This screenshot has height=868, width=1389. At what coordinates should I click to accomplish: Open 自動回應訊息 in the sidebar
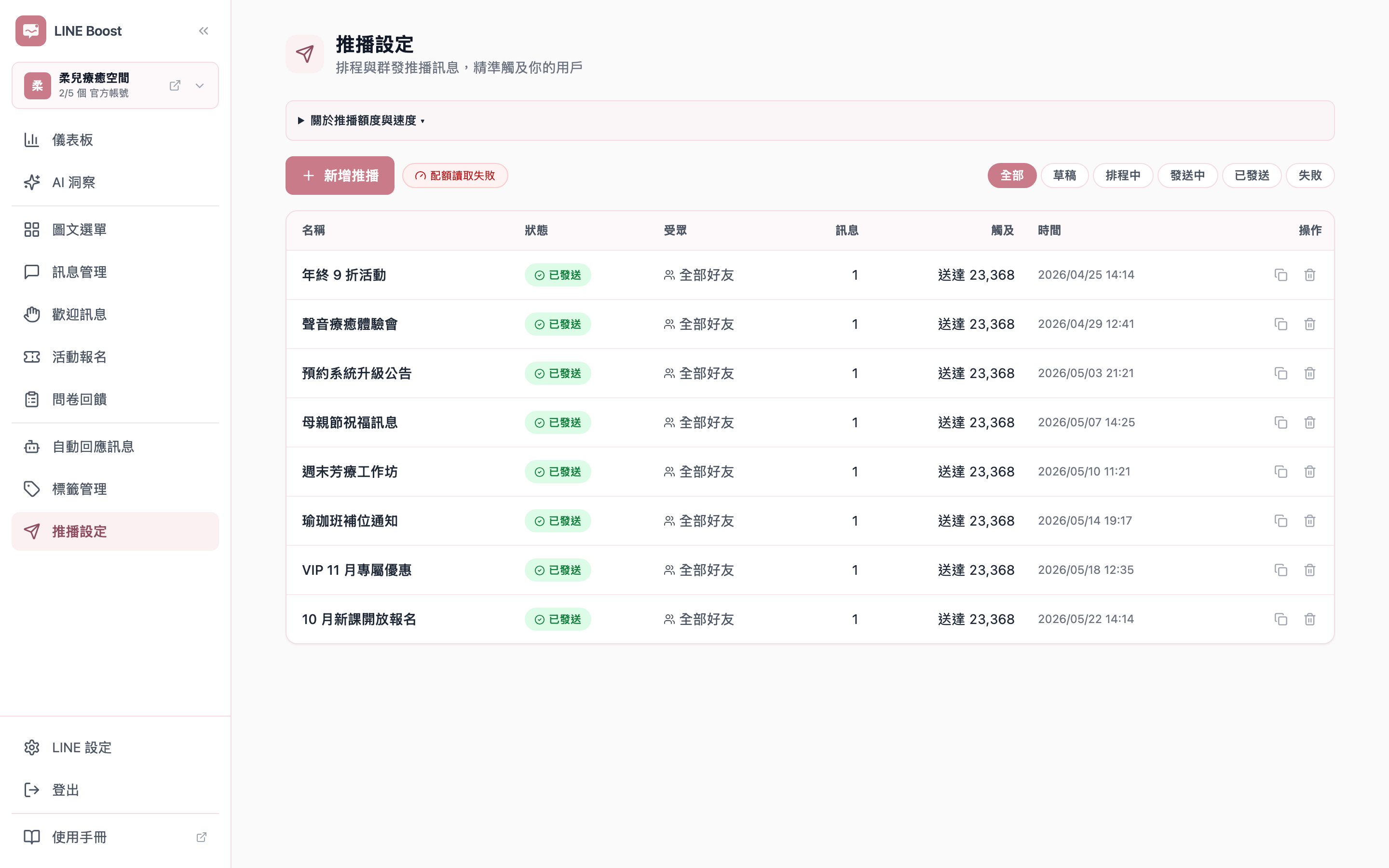click(x=115, y=447)
